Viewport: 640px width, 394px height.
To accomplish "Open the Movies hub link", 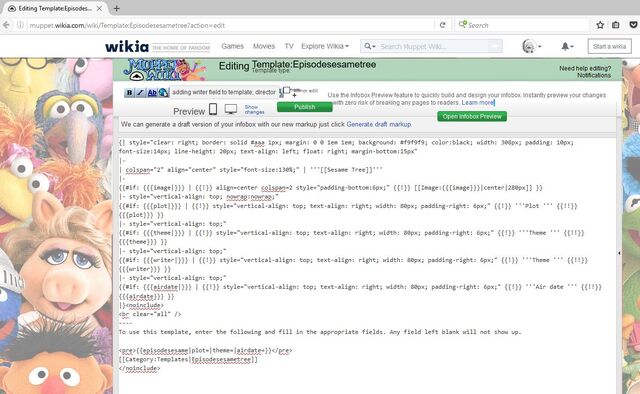I will click(264, 46).
